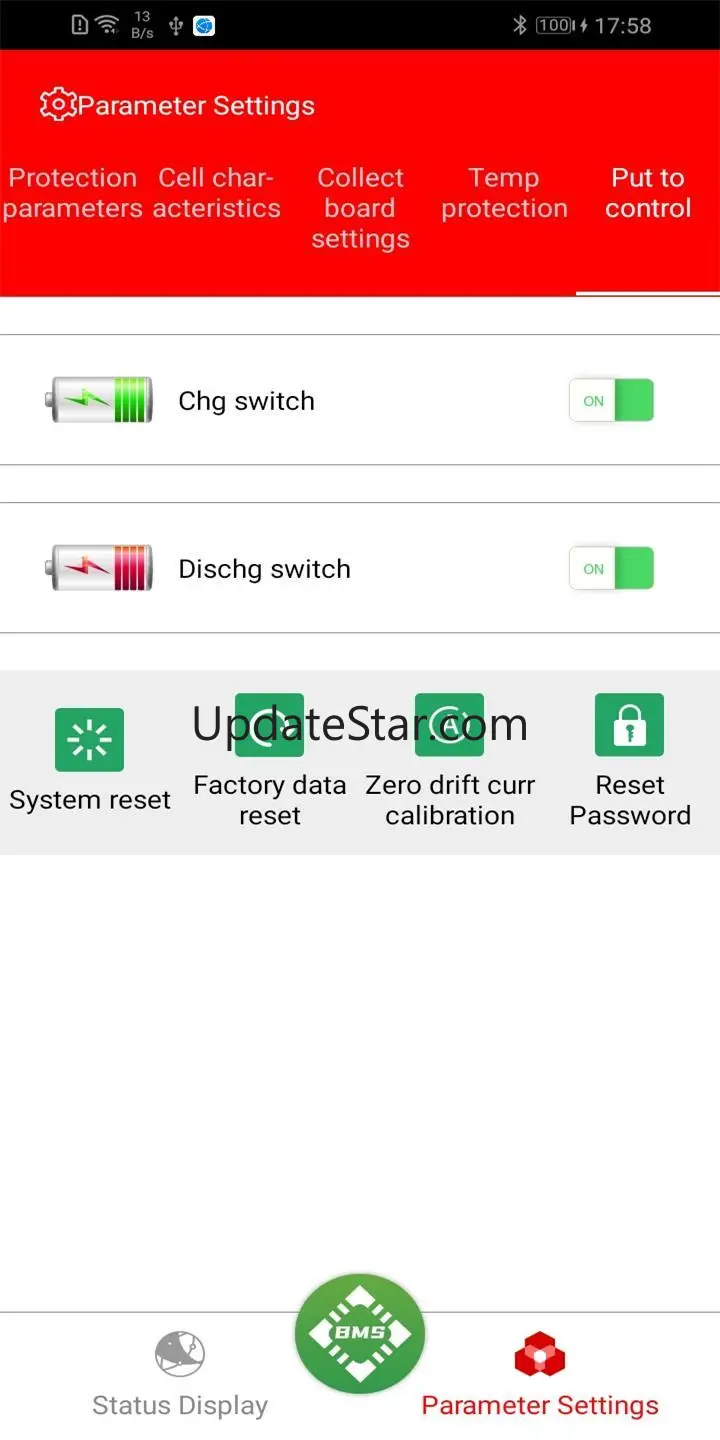Tap the Status Display globe icon
The width and height of the screenshot is (720, 1440).
coord(180,1355)
